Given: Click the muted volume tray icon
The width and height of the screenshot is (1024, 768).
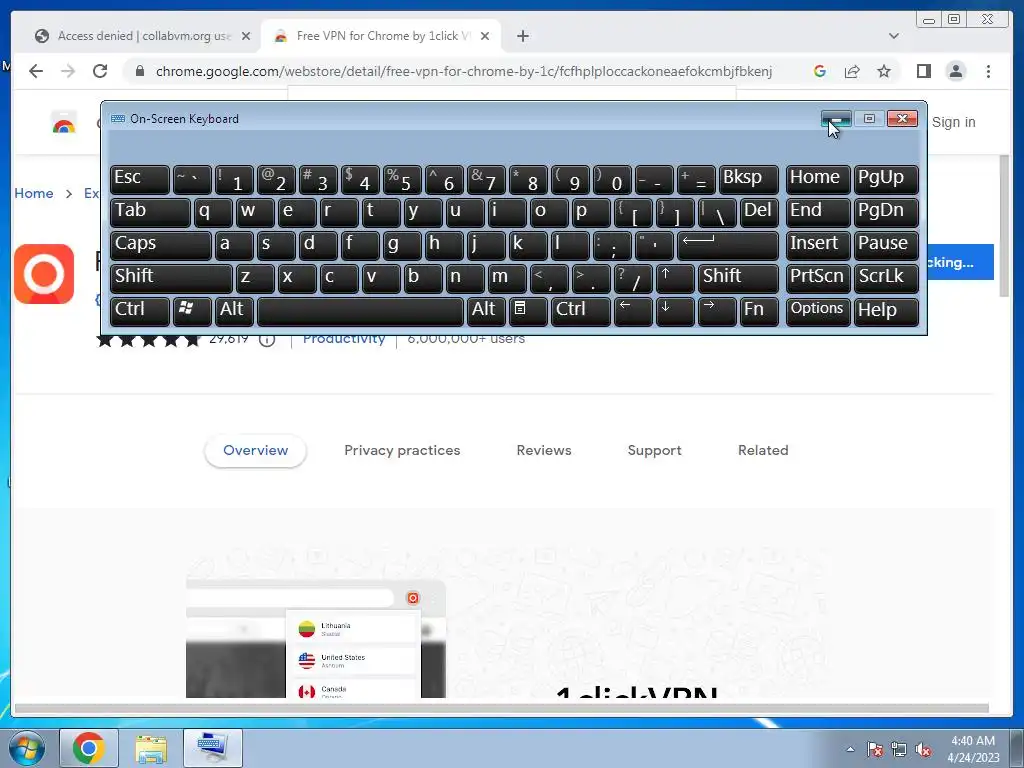Looking at the screenshot, I should 922,750.
